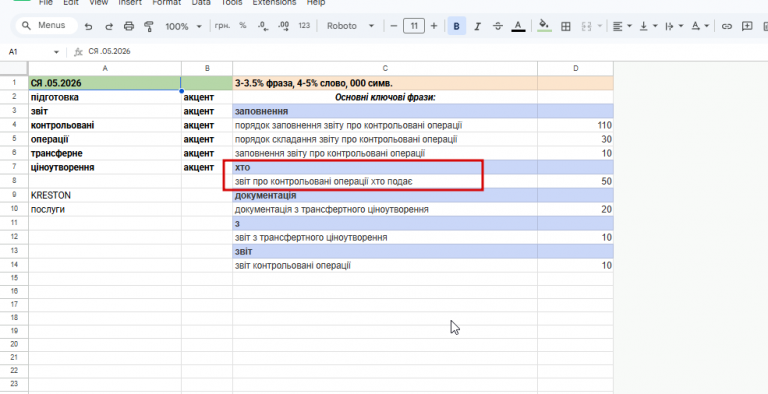Open the fill color bucket
This screenshot has width=768, height=394.
[544, 26]
